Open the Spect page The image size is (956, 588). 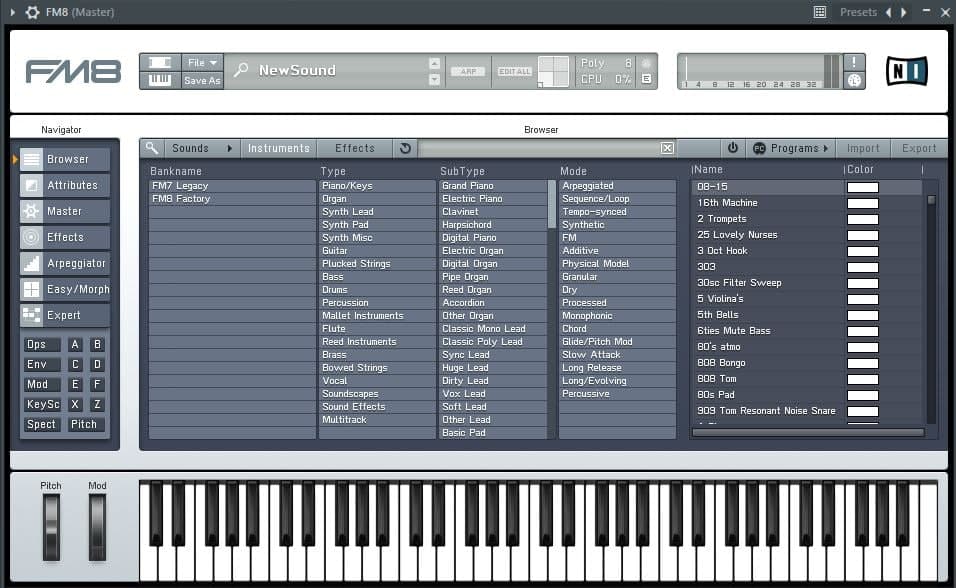point(41,425)
